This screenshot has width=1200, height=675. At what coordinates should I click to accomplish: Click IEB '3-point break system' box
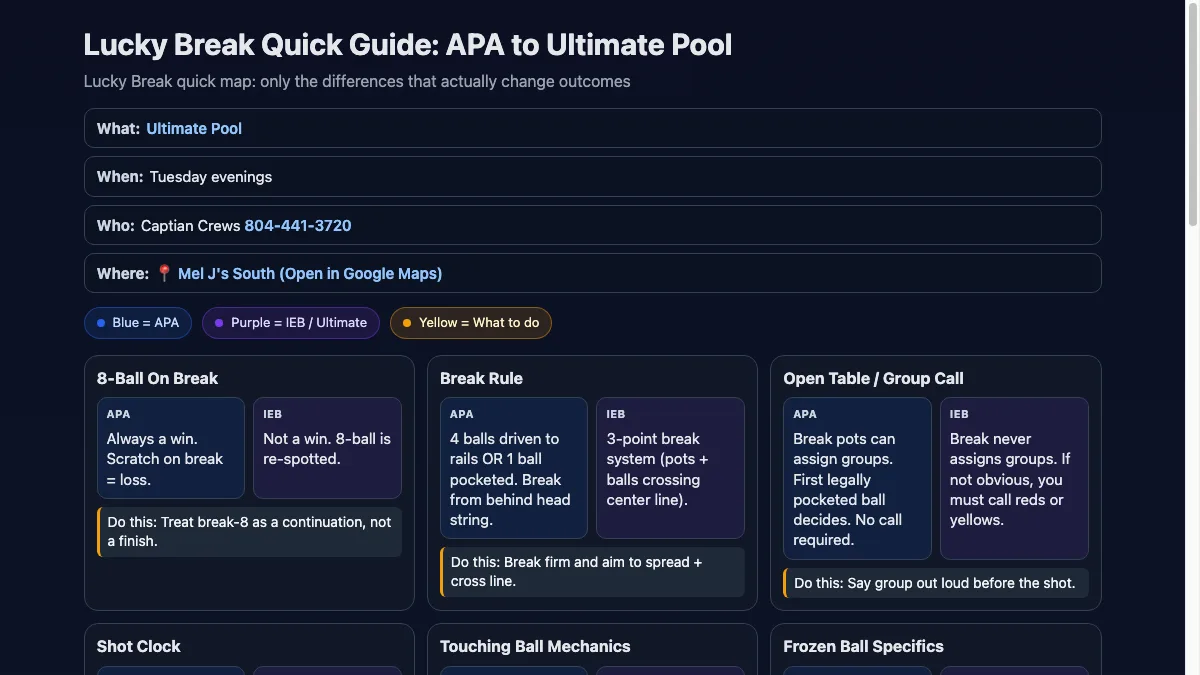[x=670, y=468]
